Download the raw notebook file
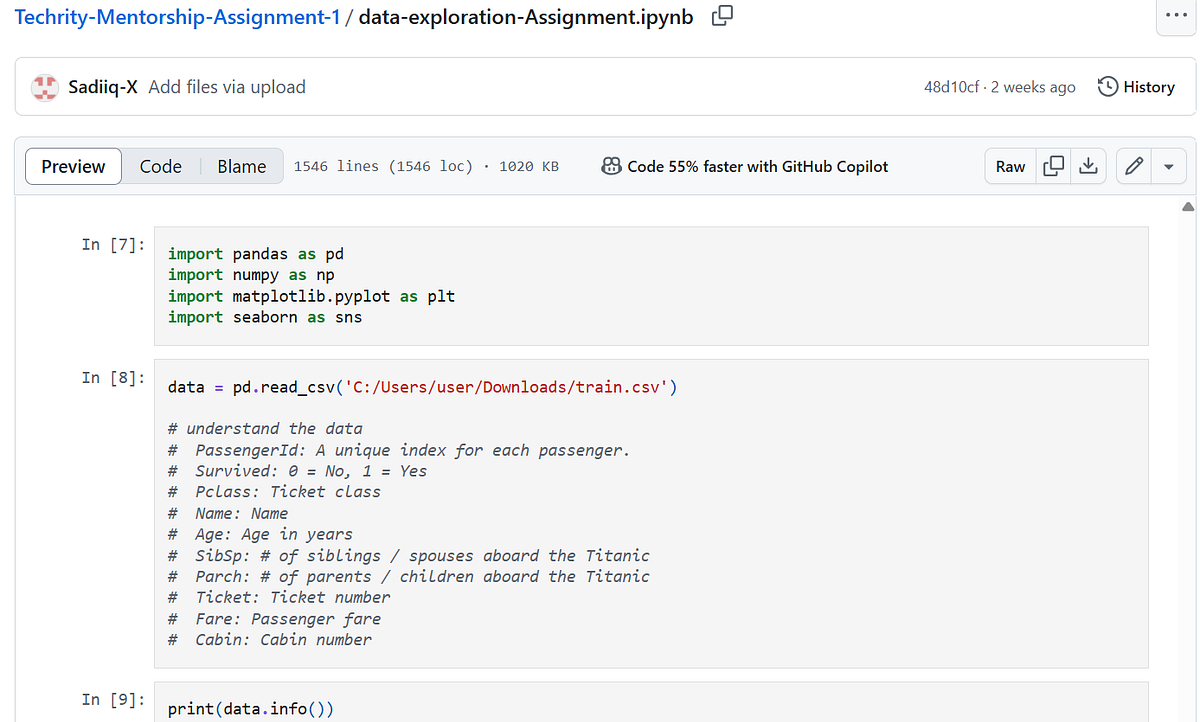 (1089, 166)
